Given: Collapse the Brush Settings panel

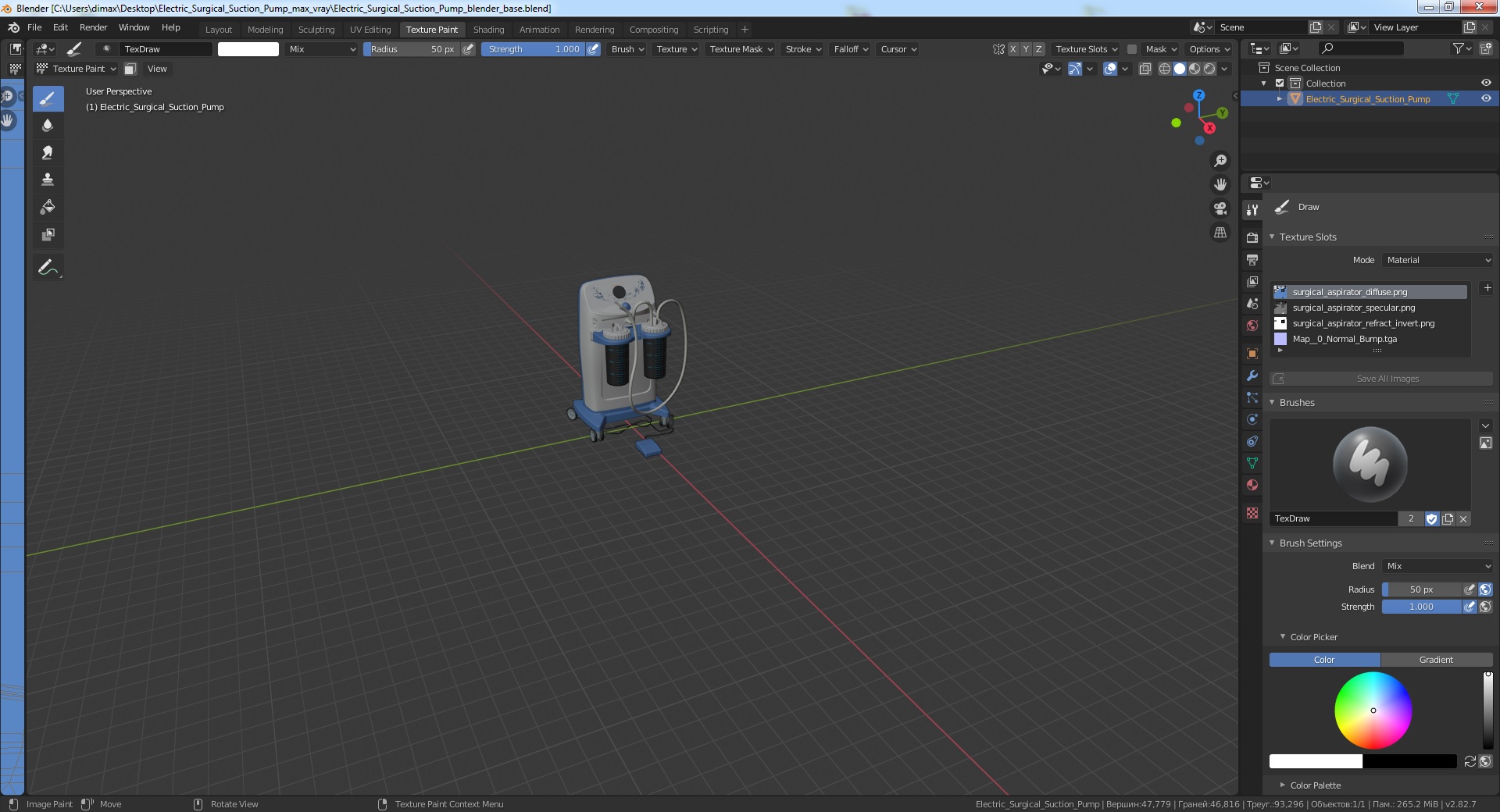Looking at the screenshot, I should point(1310,543).
